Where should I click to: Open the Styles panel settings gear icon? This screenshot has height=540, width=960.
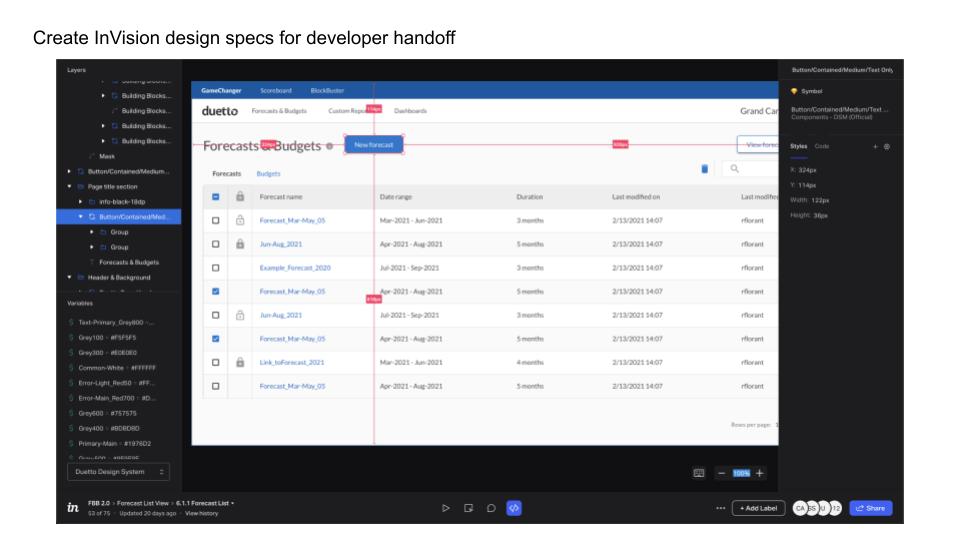(x=887, y=146)
